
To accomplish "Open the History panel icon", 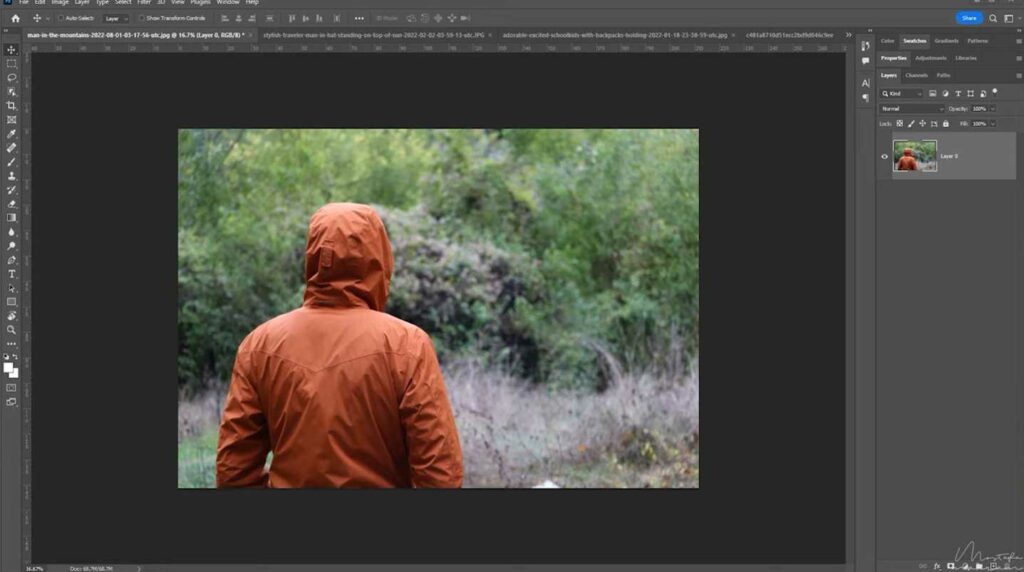I will [x=865, y=46].
